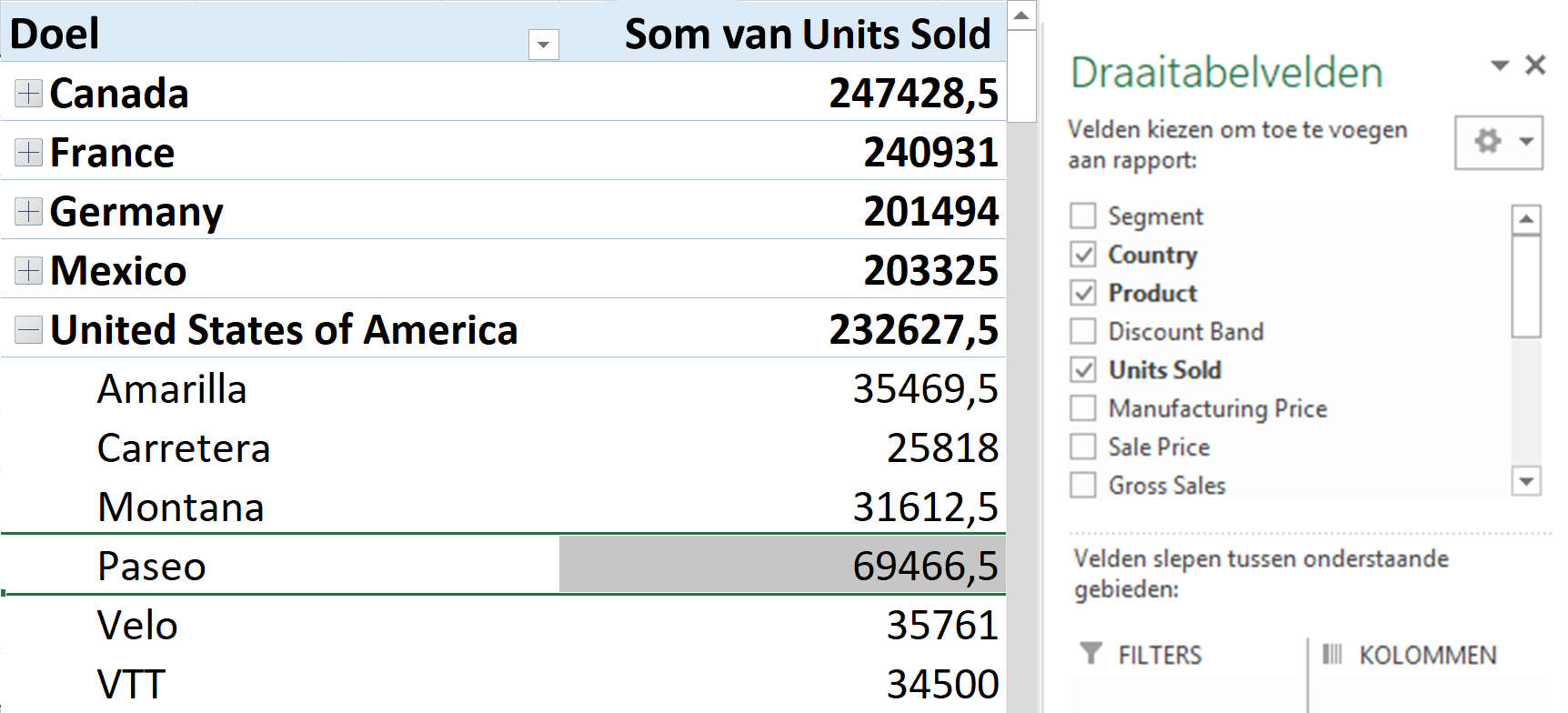This screenshot has width=1568, height=713.
Task: Expand the France row
Action: click(29, 152)
